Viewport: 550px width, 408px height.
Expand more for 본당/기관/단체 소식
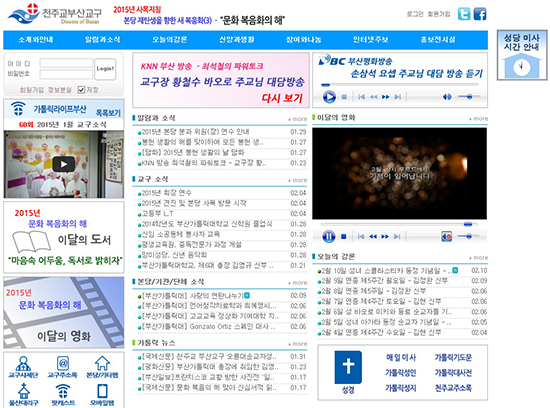[x=298, y=283]
